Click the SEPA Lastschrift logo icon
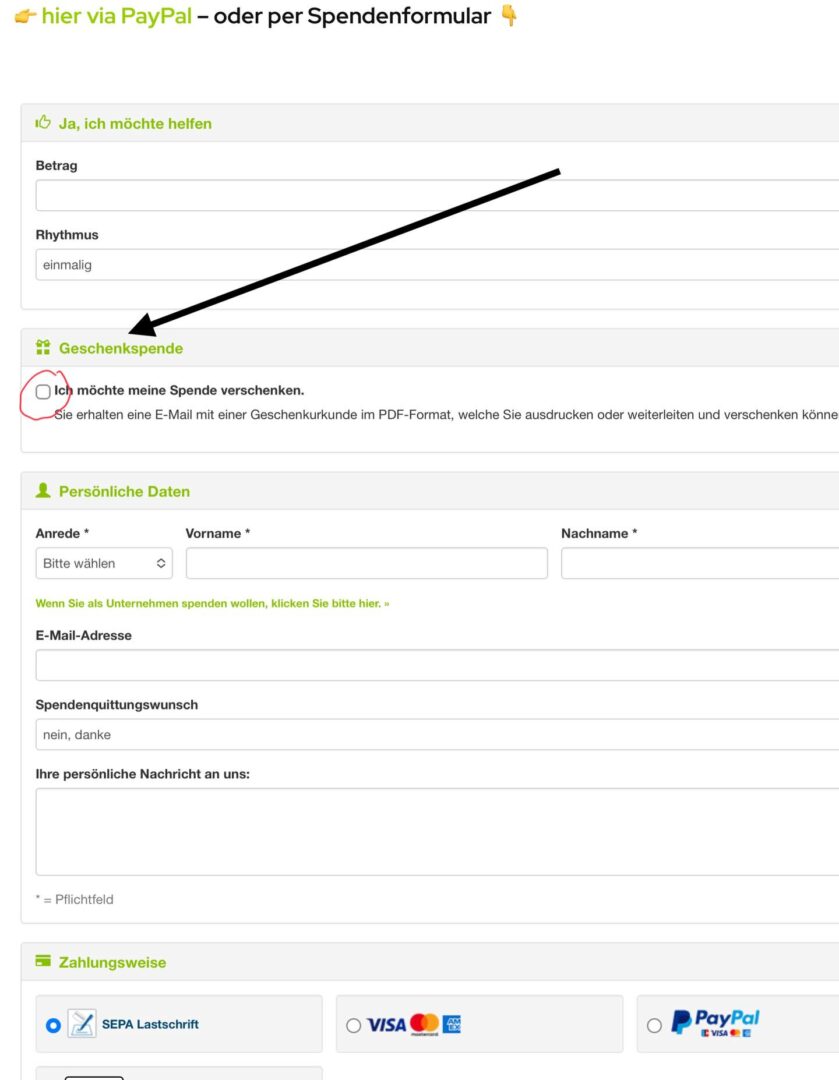This screenshot has height=1080, width=839. 82,1024
